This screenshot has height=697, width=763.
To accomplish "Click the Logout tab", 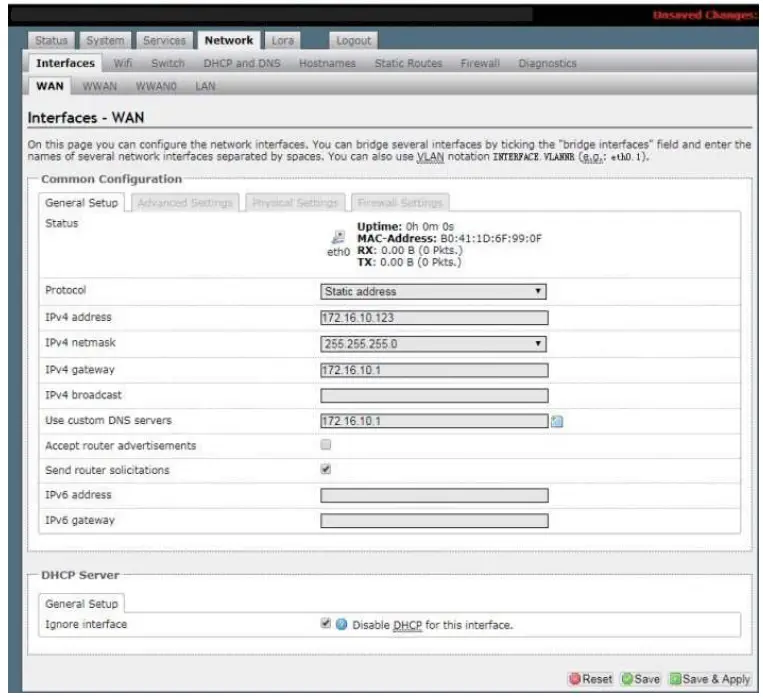I will coord(353,40).
